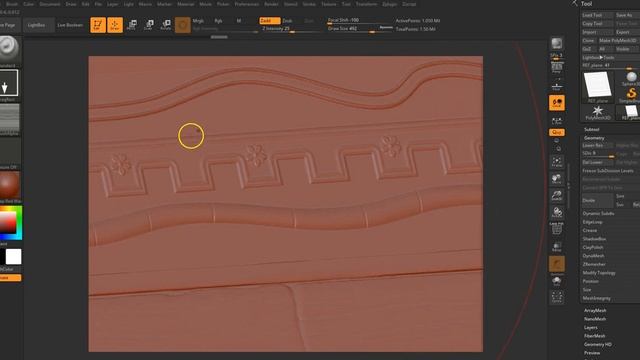Expand the Subtool section
Viewport: 640px width, 360px height.
click(x=591, y=129)
